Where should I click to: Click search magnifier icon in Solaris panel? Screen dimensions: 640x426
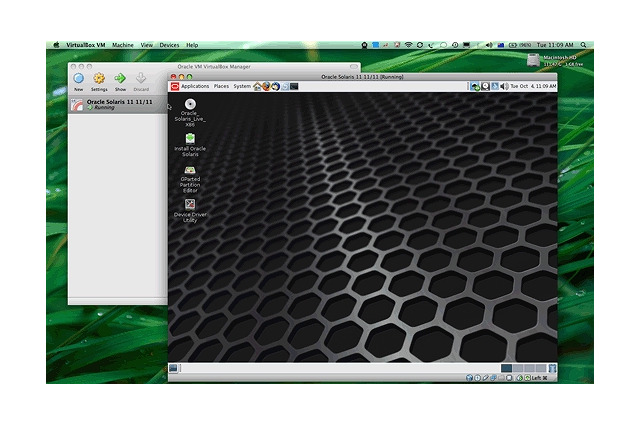tap(485, 87)
